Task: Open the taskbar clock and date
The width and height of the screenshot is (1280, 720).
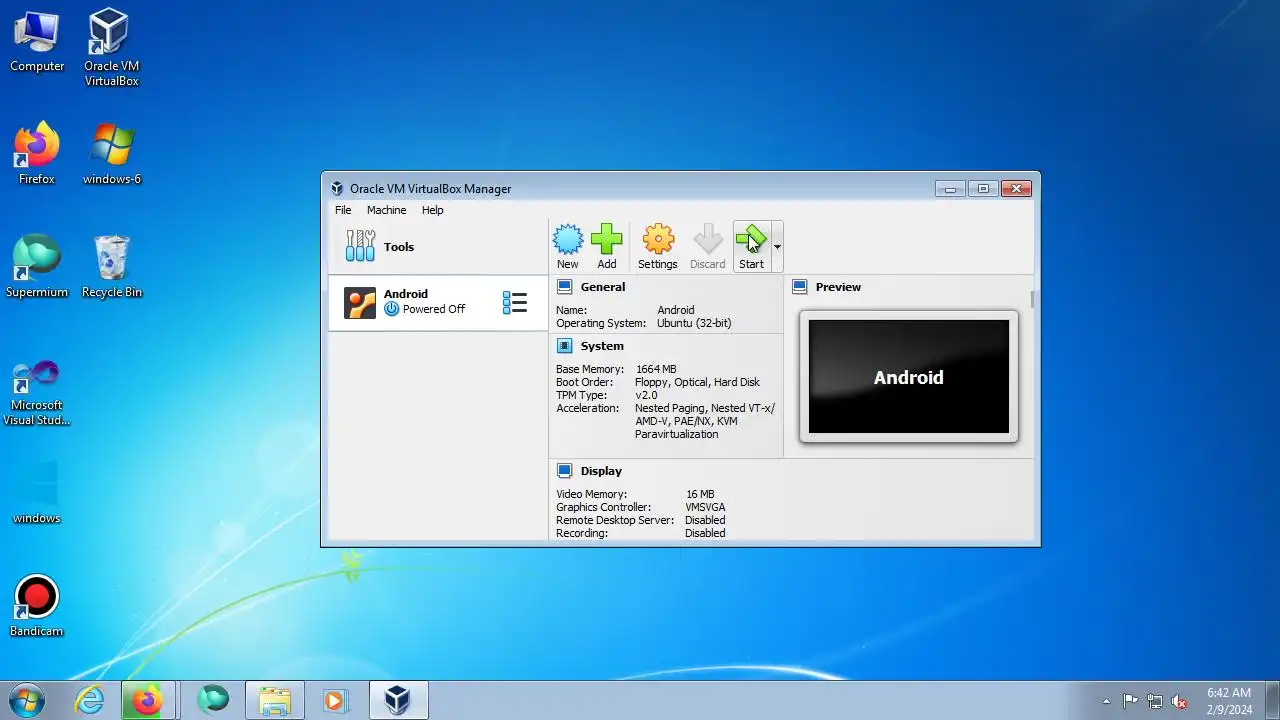Action: click(1229, 700)
